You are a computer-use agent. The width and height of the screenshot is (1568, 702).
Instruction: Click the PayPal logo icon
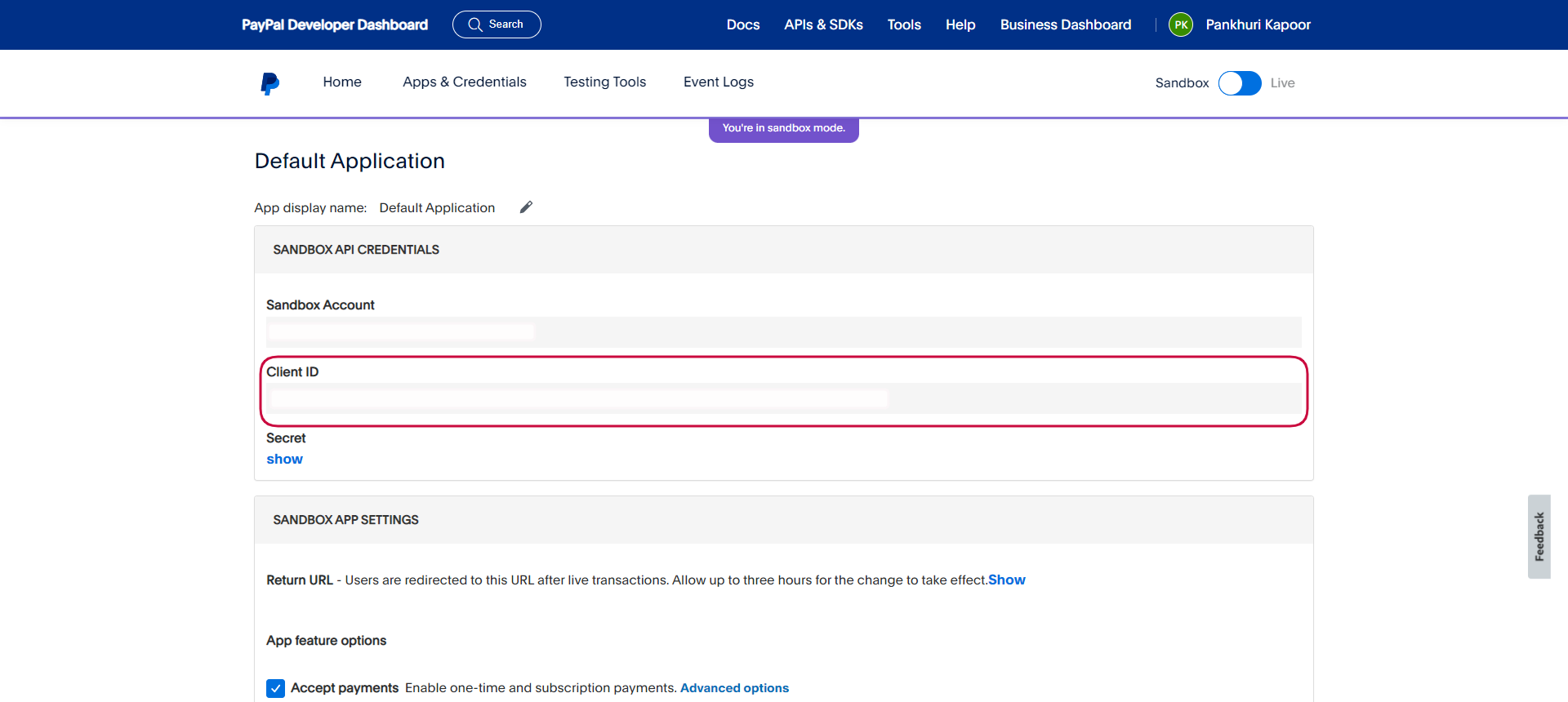click(x=269, y=83)
